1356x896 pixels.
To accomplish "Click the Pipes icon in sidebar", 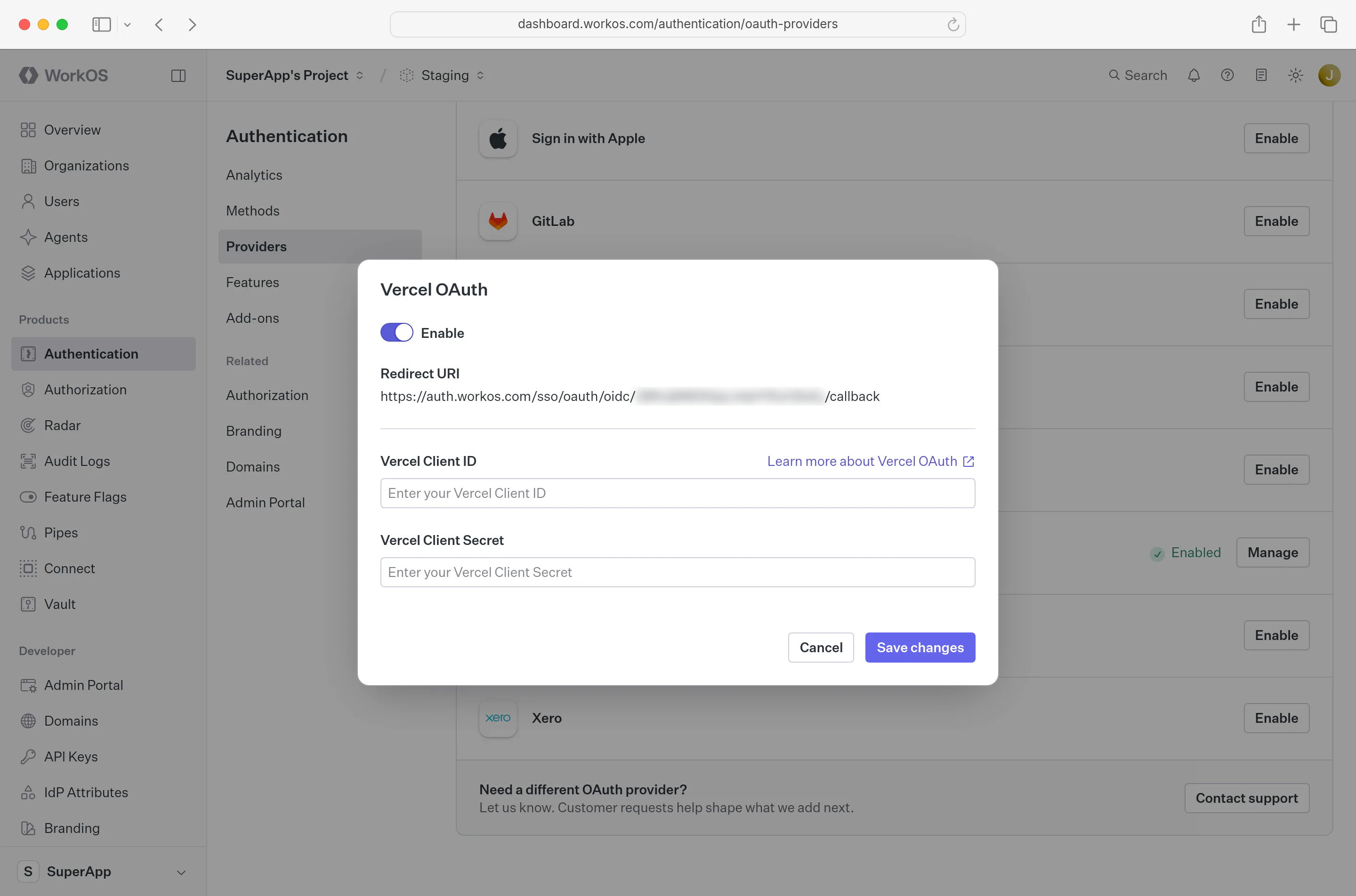I will (28, 533).
